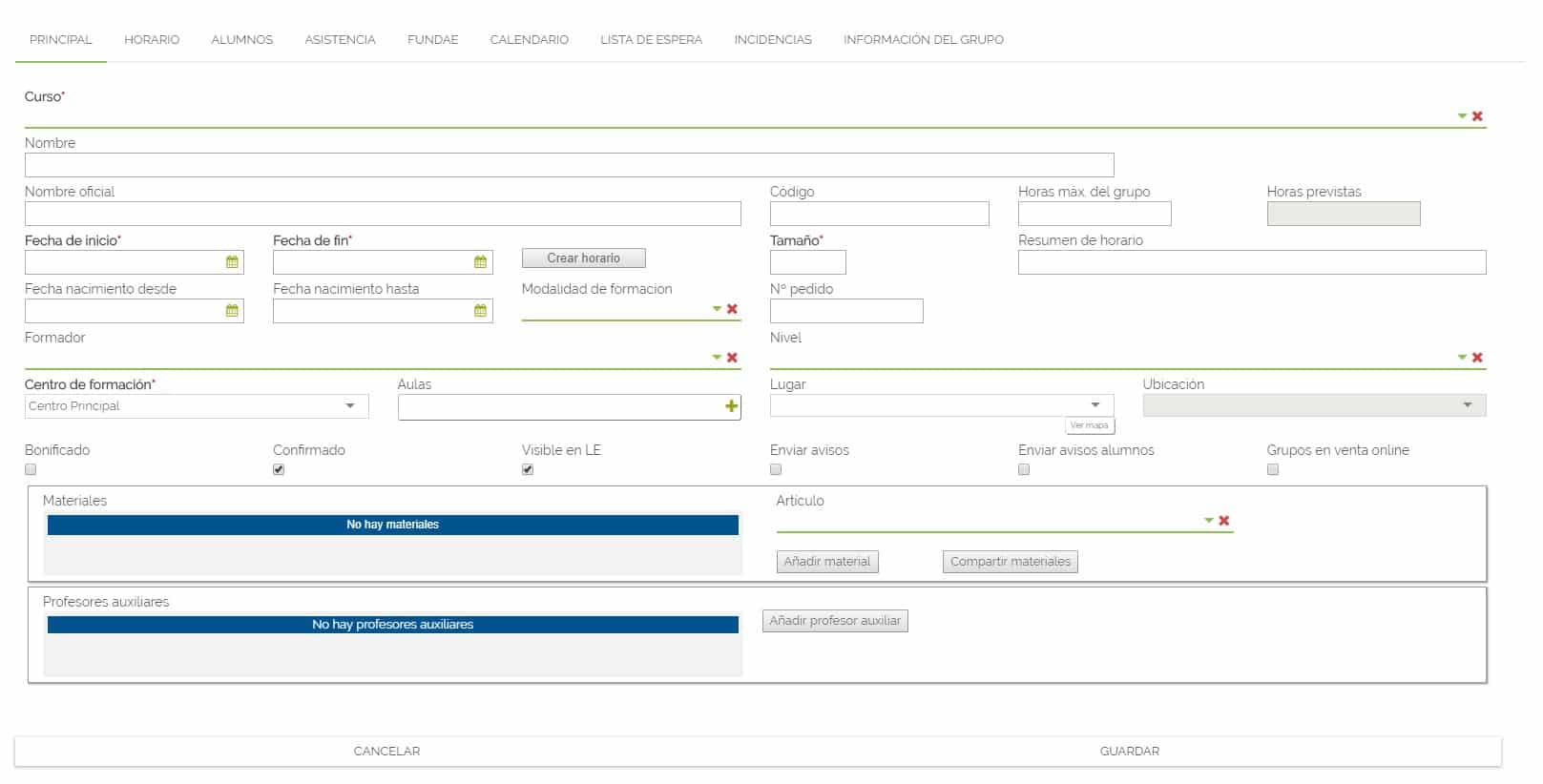The width and height of the screenshot is (1543, 784).
Task: Click Compartir materiales button
Action: pos(1011,562)
